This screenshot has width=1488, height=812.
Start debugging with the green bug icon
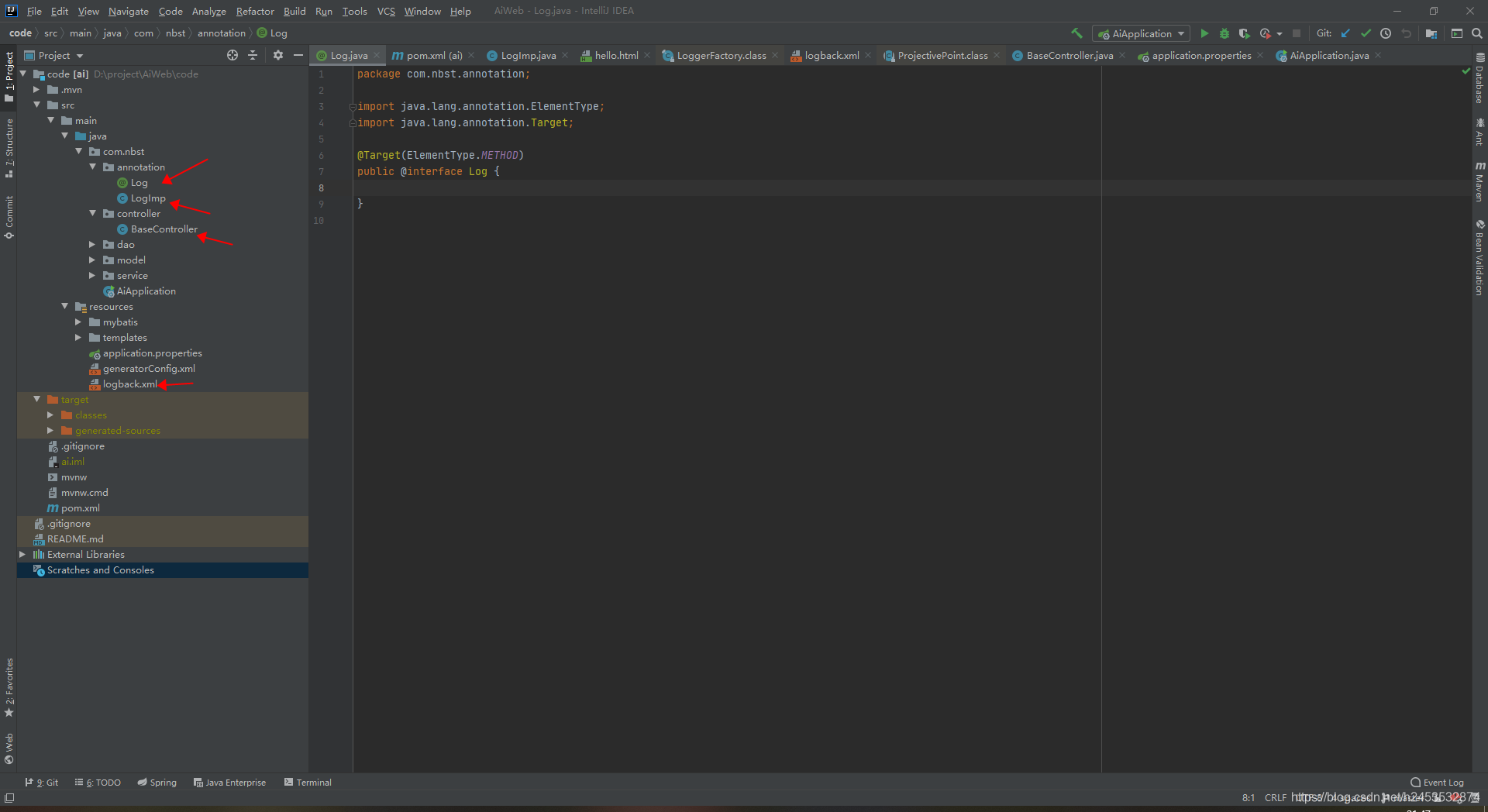point(1224,33)
